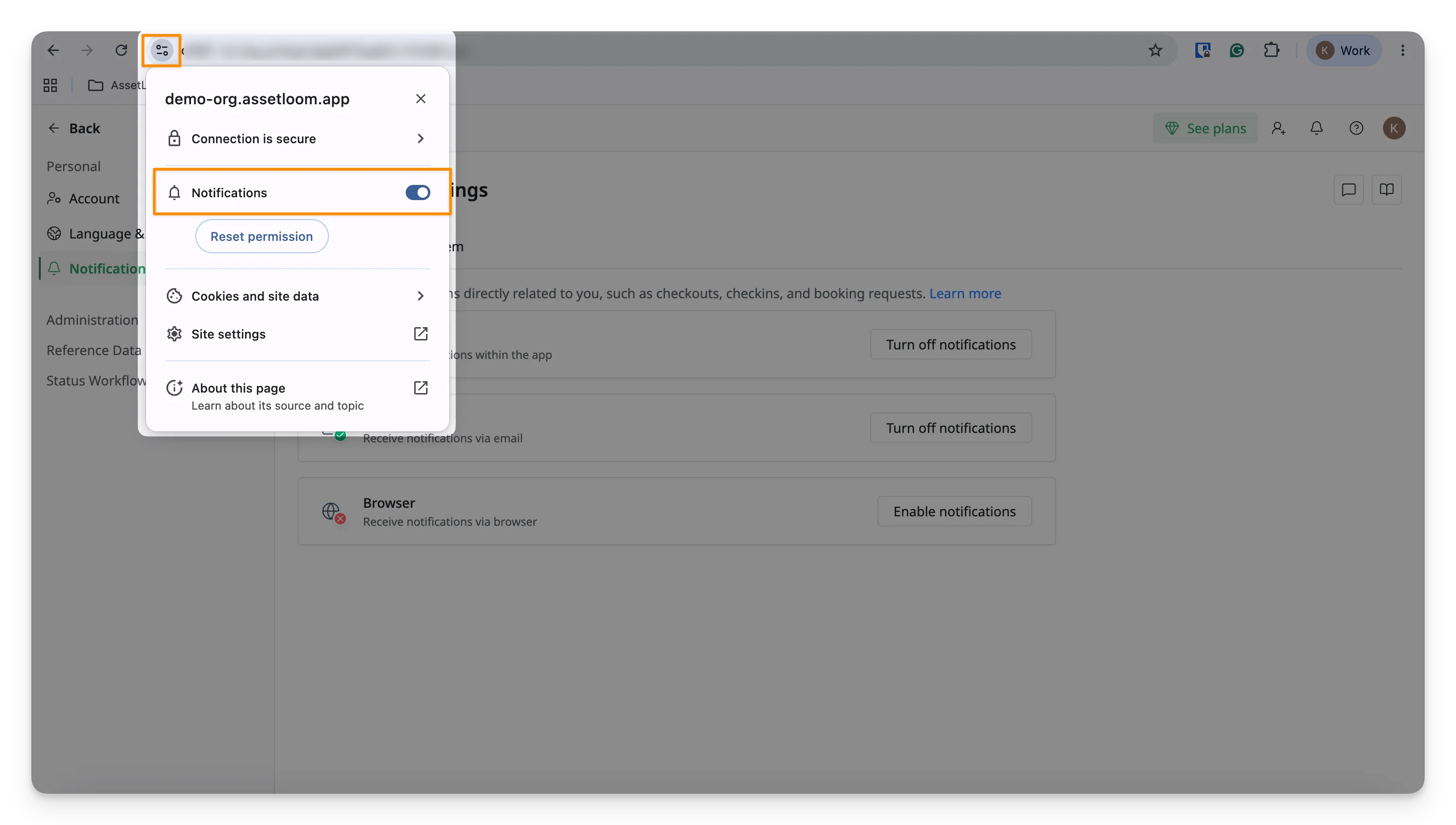The height and width of the screenshot is (825, 1456).
Task: Open Account settings in sidebar
Action: coord(84,198)
